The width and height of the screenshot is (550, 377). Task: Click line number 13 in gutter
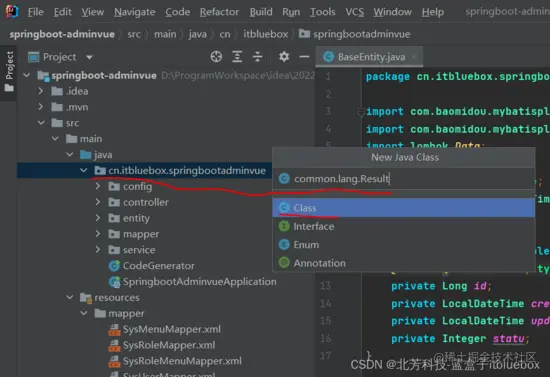pyautogui.click(x=325, y=286)
